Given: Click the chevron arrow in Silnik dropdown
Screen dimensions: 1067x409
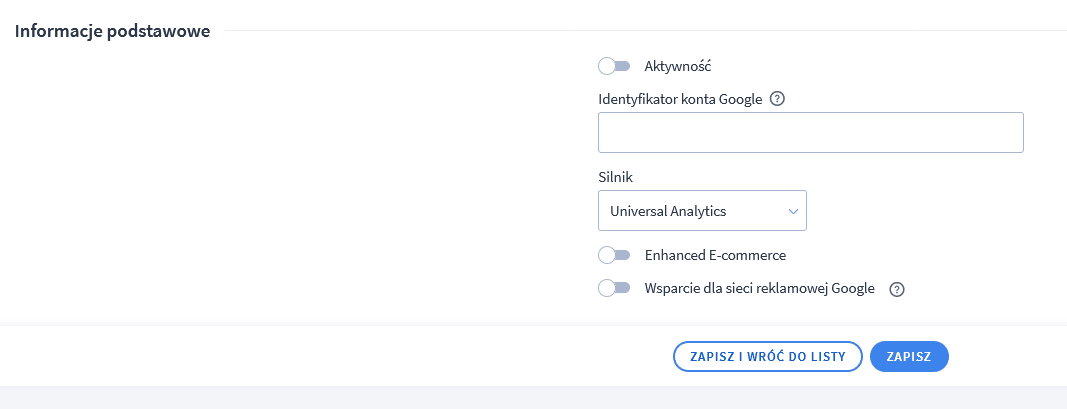Looking at the screenshot, I should tap(793, 211).
